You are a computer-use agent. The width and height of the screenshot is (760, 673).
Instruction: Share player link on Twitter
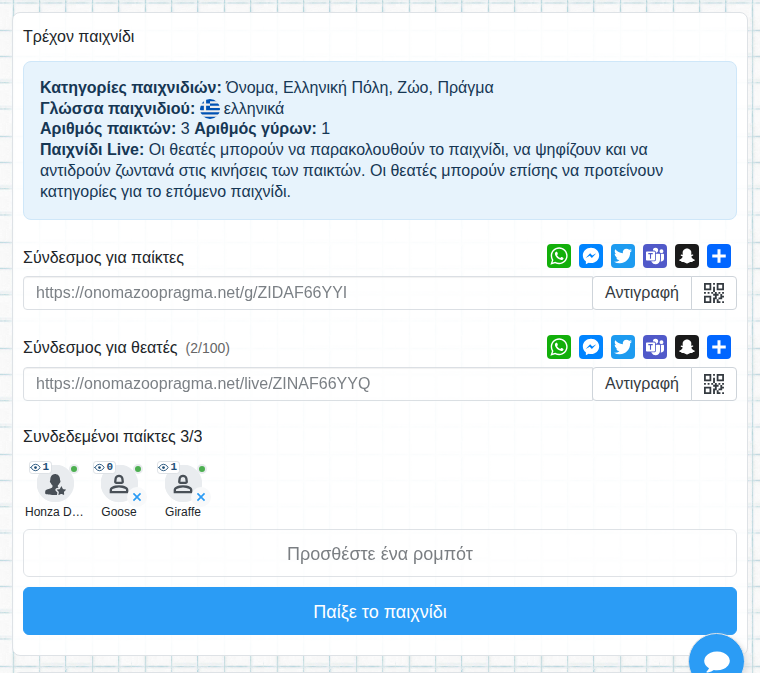(x=623, y=256)
